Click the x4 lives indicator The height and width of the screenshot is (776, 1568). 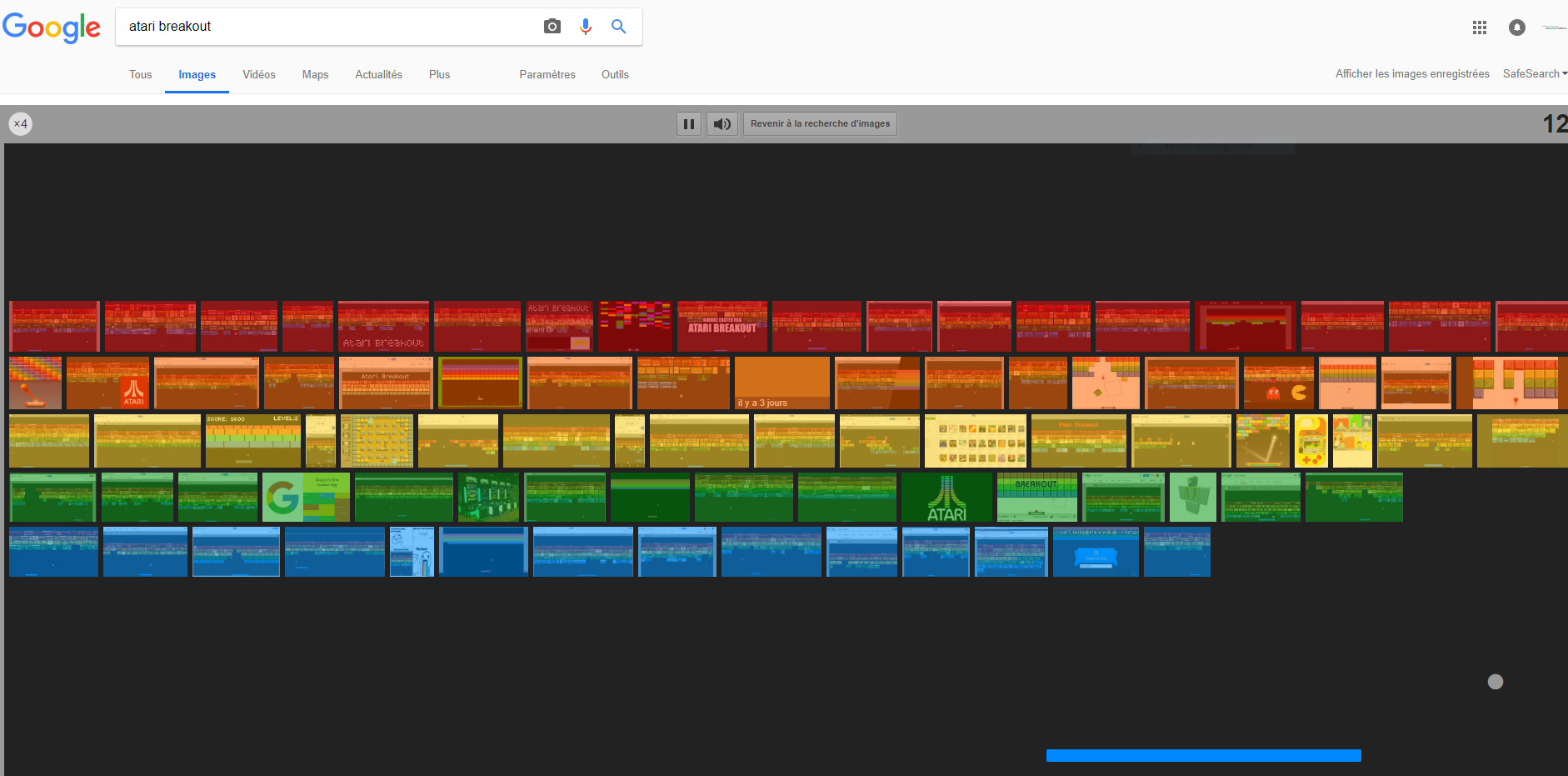point(21,124)
